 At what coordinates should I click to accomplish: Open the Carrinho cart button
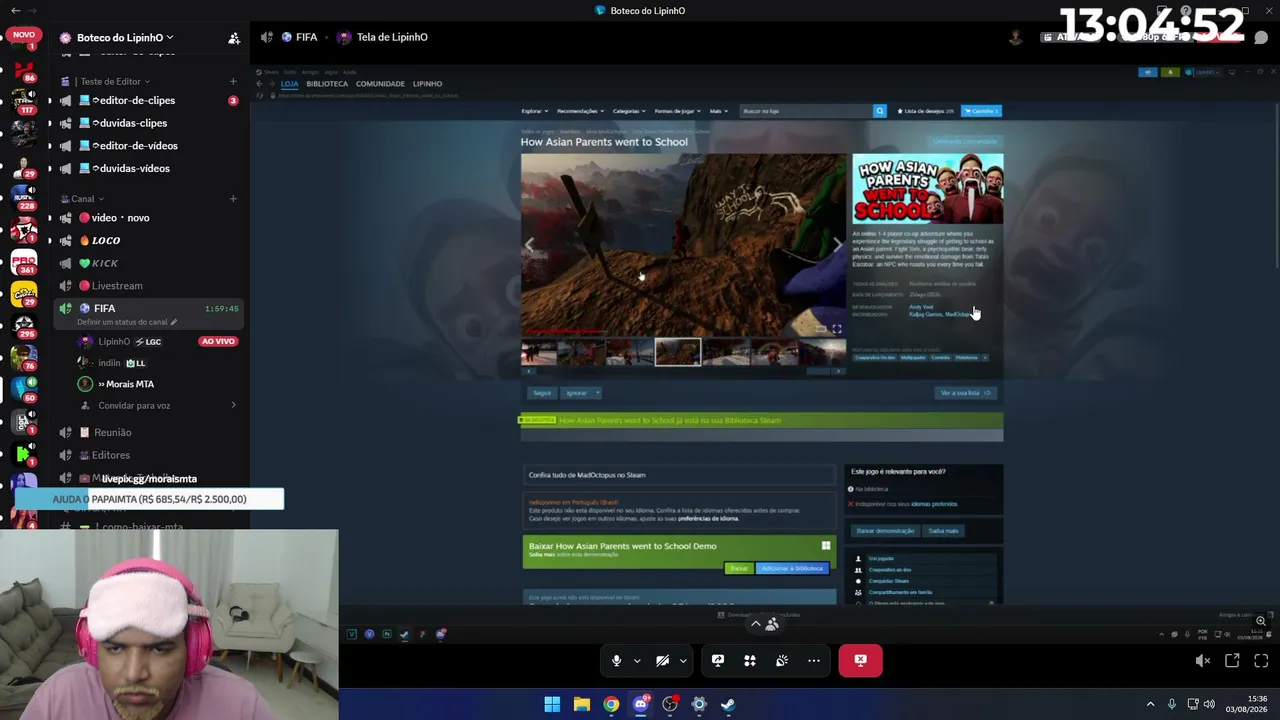981,111
